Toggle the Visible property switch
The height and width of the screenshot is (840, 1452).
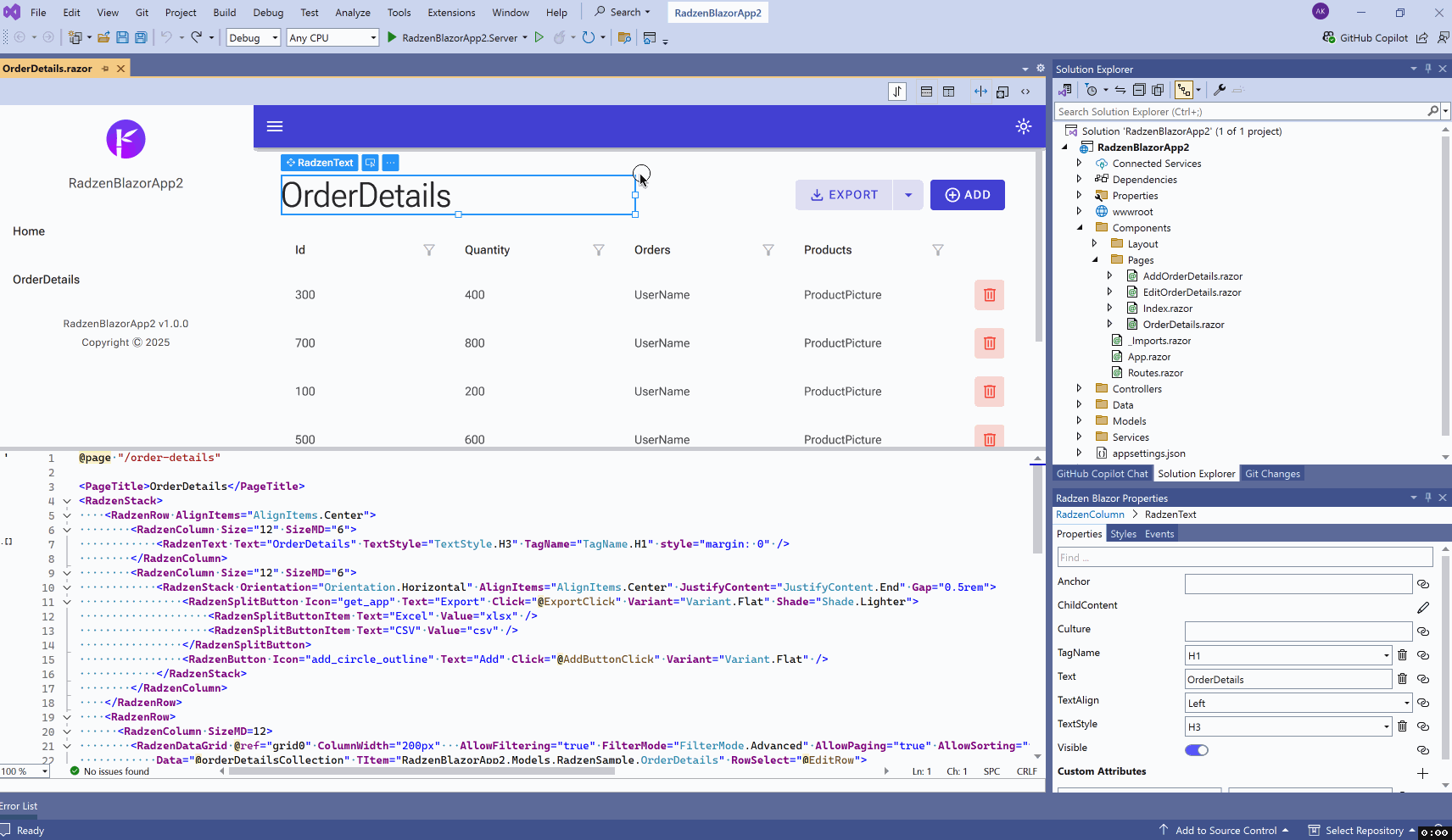[1197, 750]
